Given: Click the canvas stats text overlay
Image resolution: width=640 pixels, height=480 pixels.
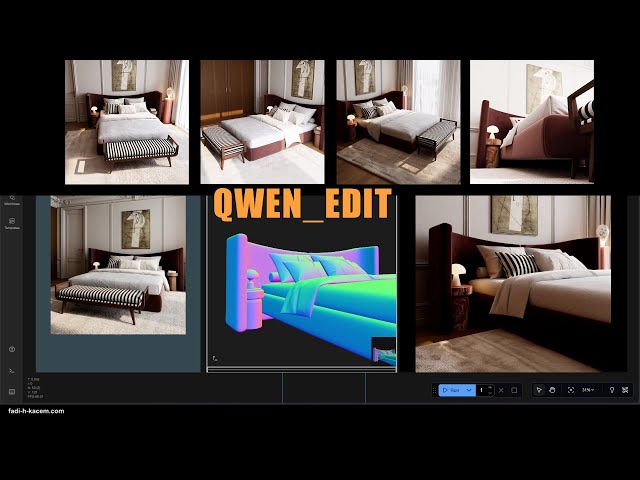Looking at the screenshot, I should (34, 388).
